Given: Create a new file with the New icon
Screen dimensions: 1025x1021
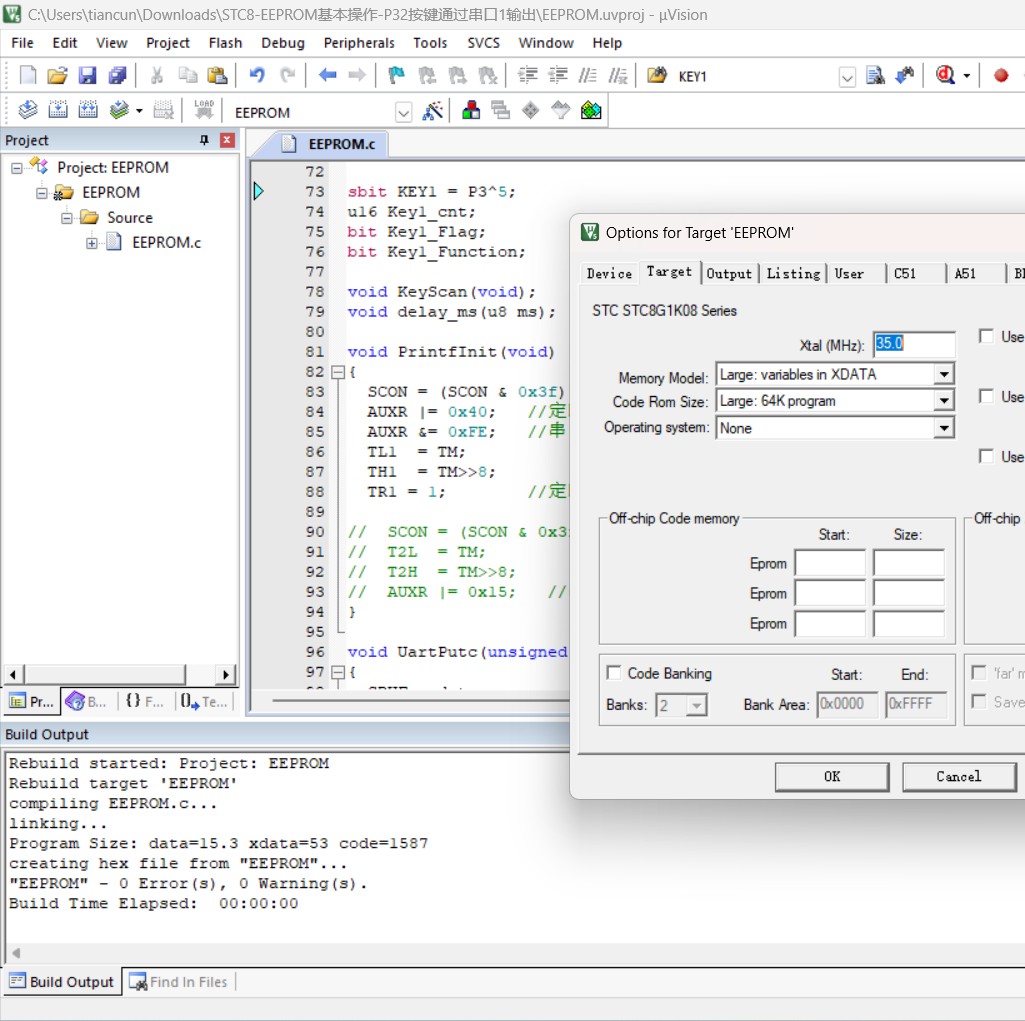Looking at the screenshot, I should point(27,75).
